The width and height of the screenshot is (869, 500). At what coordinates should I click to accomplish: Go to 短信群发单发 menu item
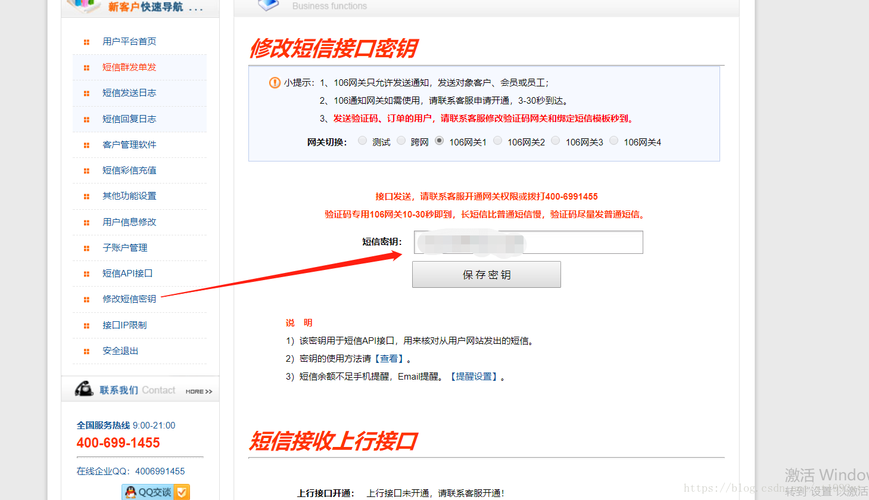click(x=129, y=67)
